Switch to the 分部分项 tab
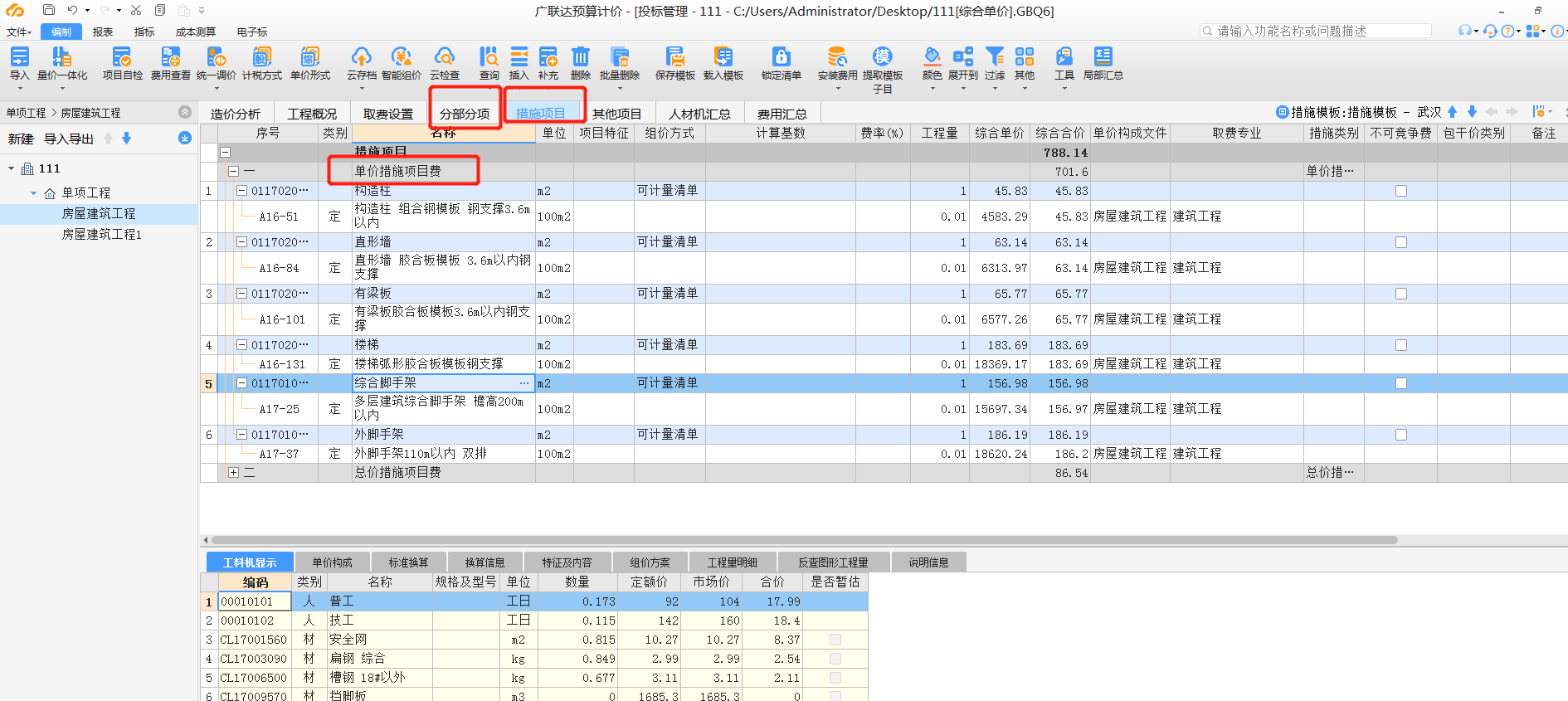This screenshot has width=1568, height=701. pyautogui.click(x=465, y=114)
